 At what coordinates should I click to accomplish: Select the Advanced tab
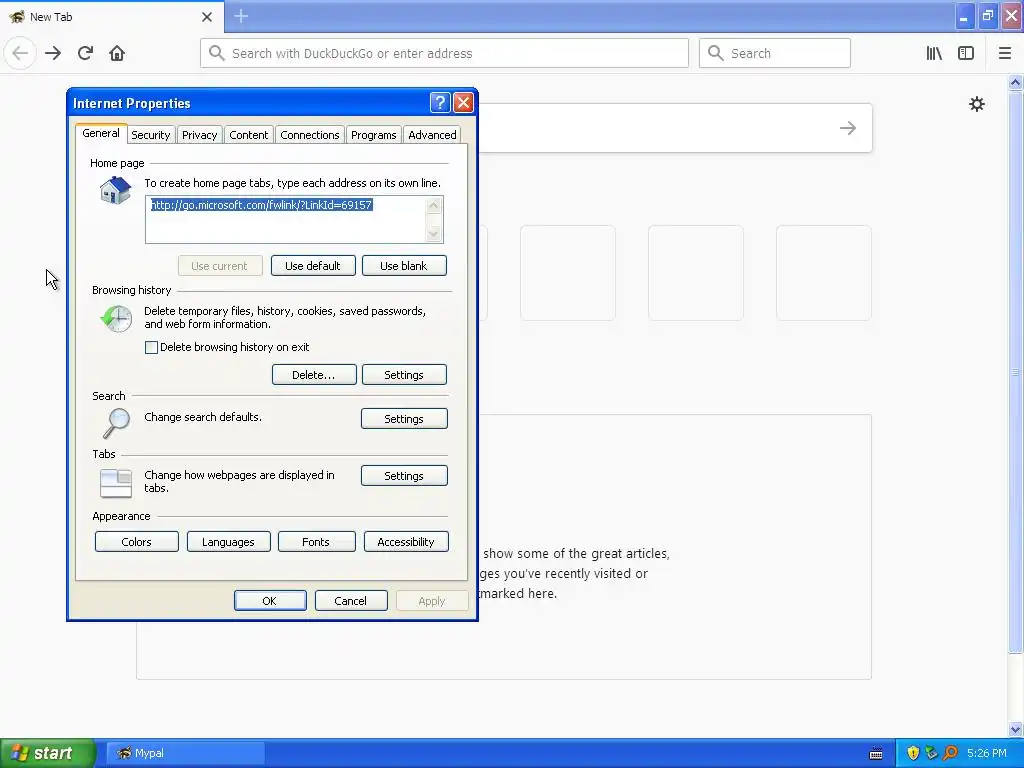click(432, 135)
